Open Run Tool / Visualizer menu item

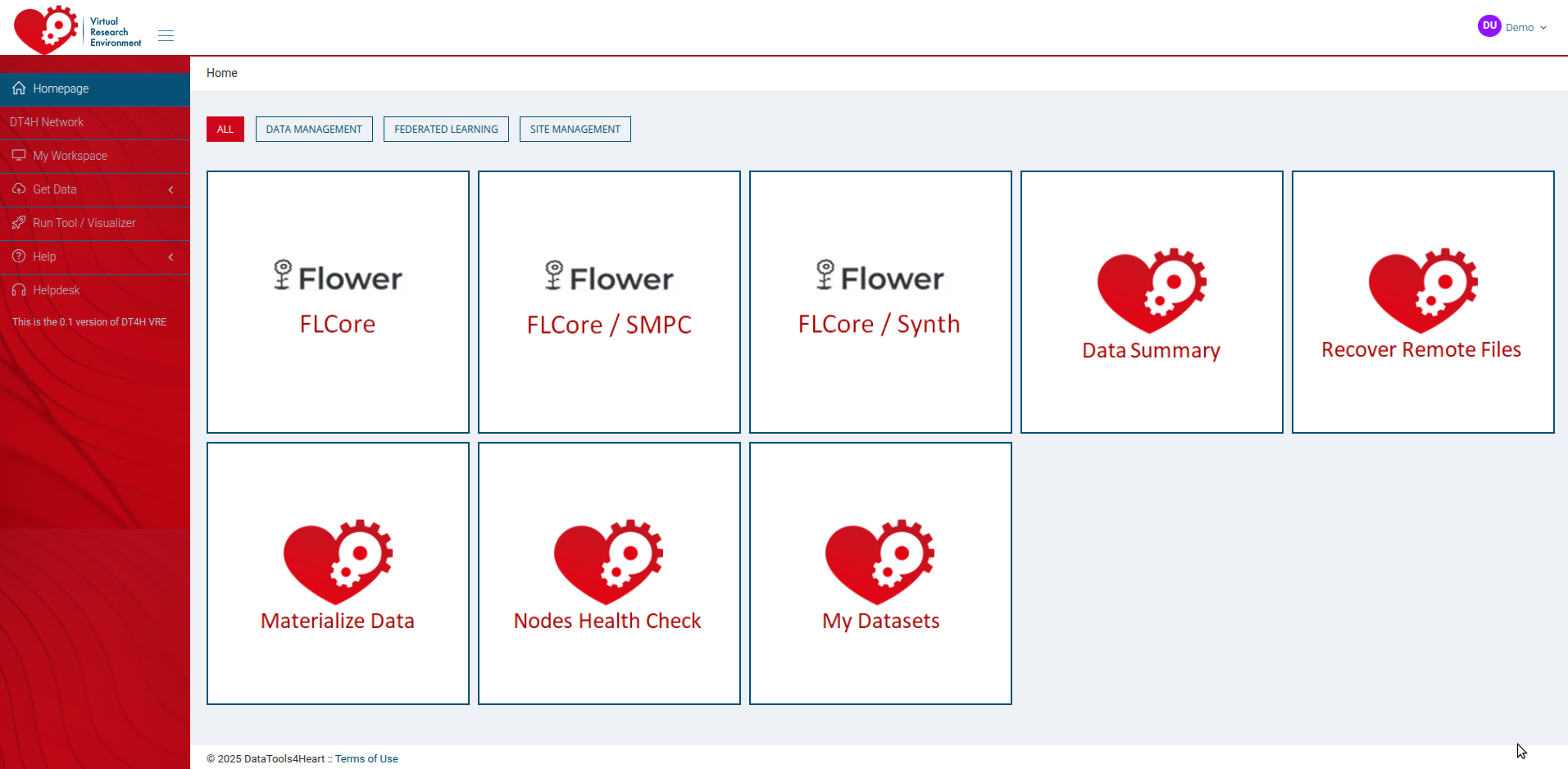click(84, 223)
